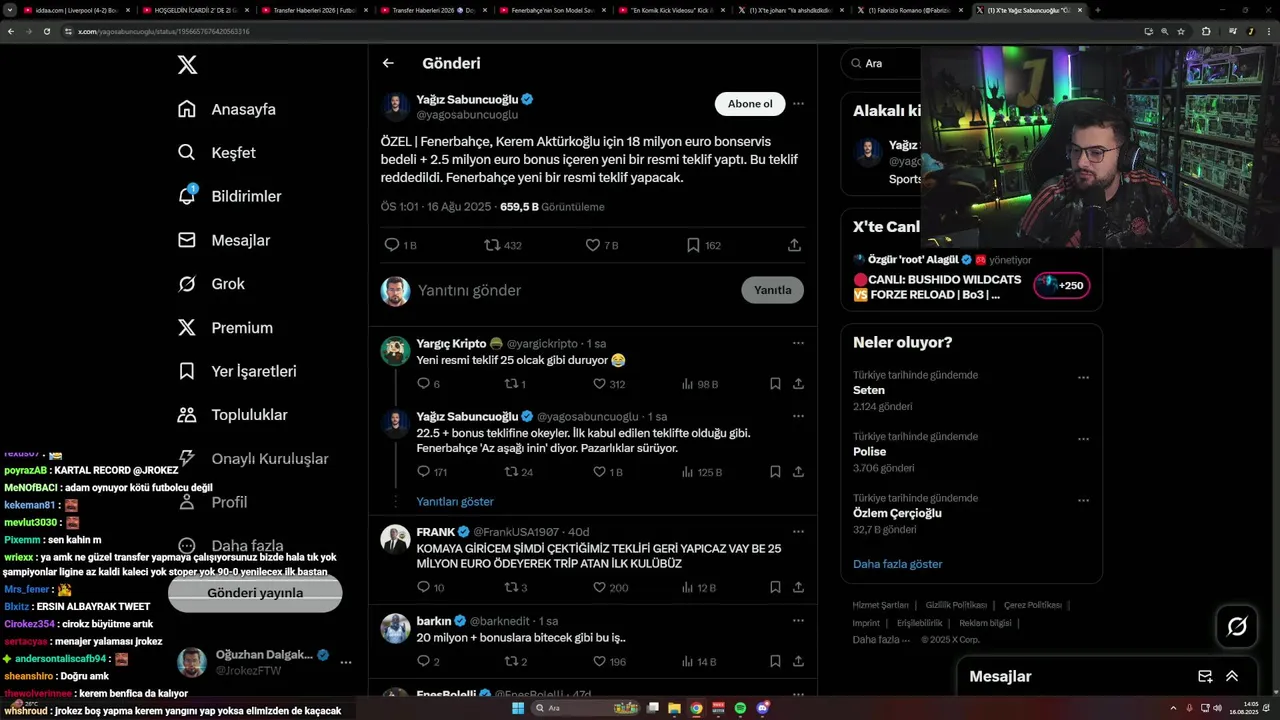Reply to Yargıç Kripto's comment
Viewport: 1280px width, 720px height.
423,384
